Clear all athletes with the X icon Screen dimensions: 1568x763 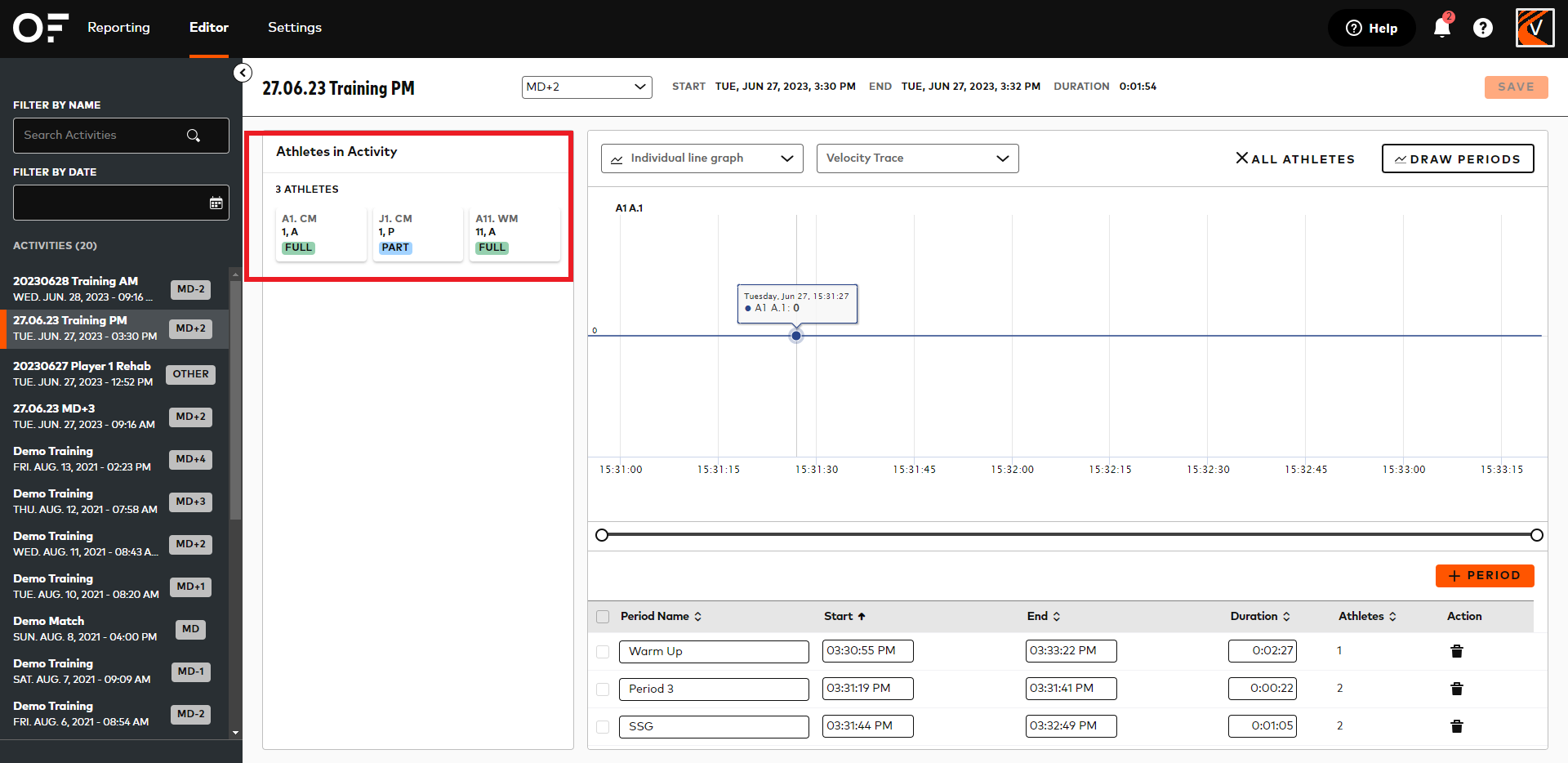point(1242,158)
